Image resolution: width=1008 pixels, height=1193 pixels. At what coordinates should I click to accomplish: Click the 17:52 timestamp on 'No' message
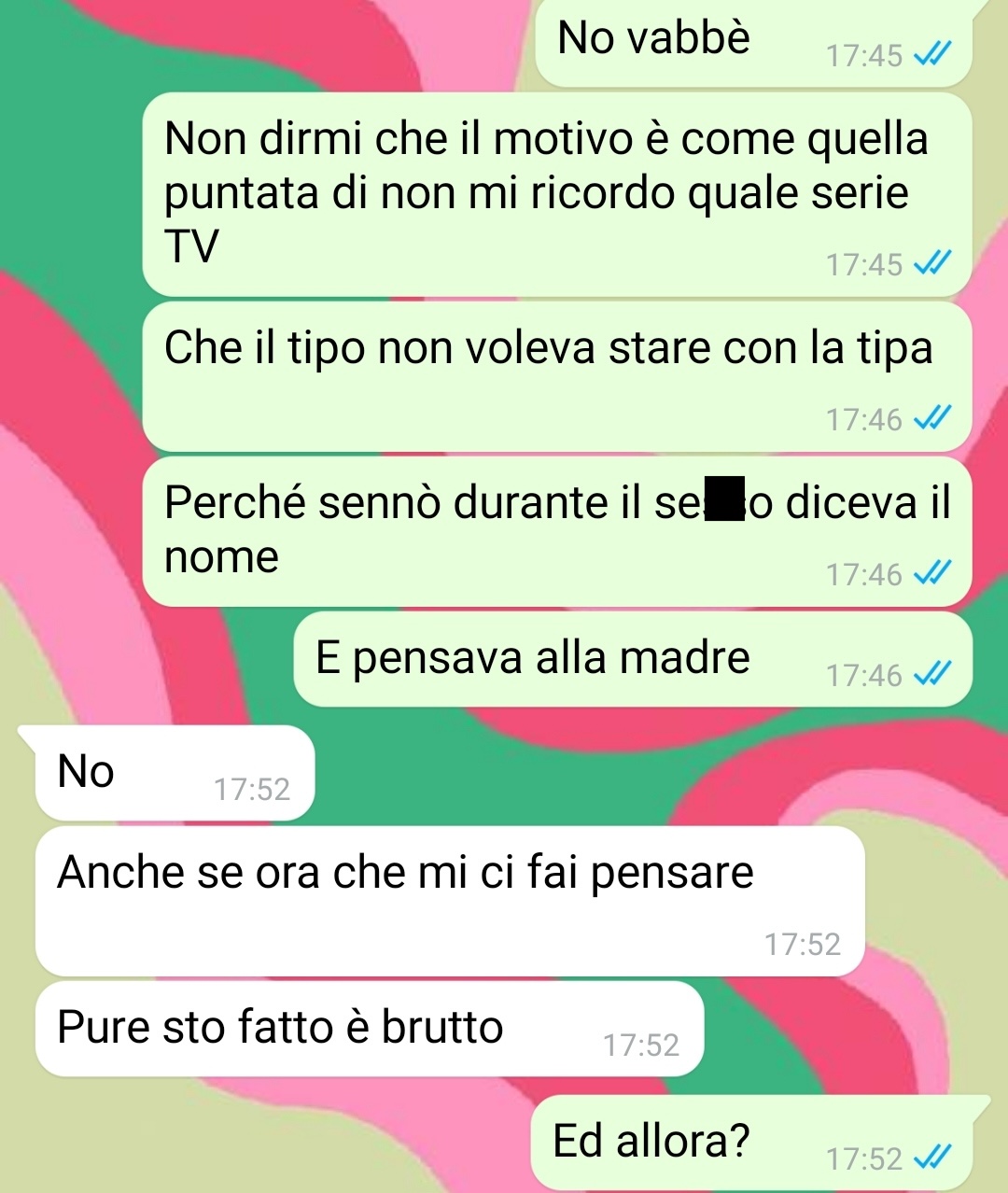tap(252, 790)
